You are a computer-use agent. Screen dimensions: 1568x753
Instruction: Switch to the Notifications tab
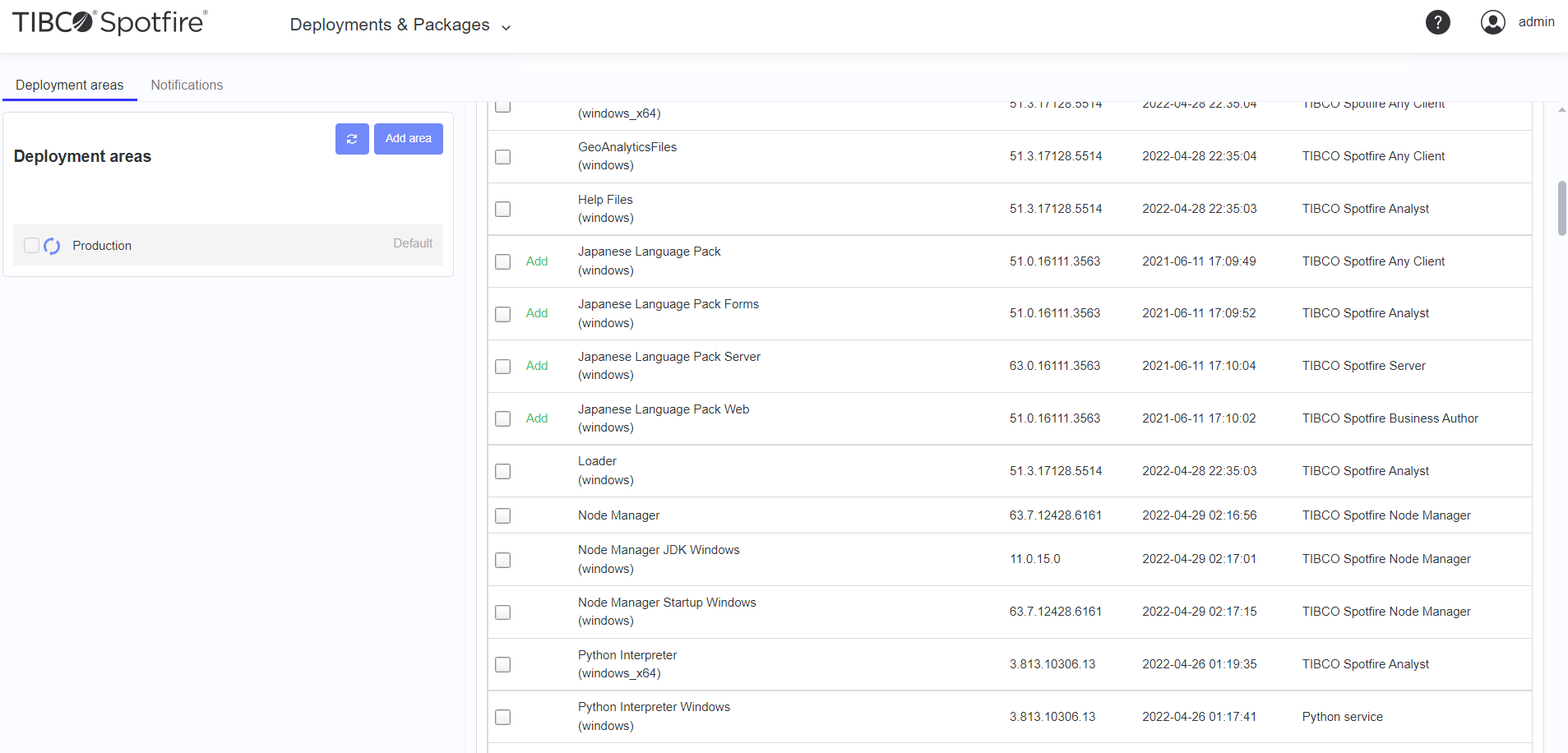click(x=187, y=85)
